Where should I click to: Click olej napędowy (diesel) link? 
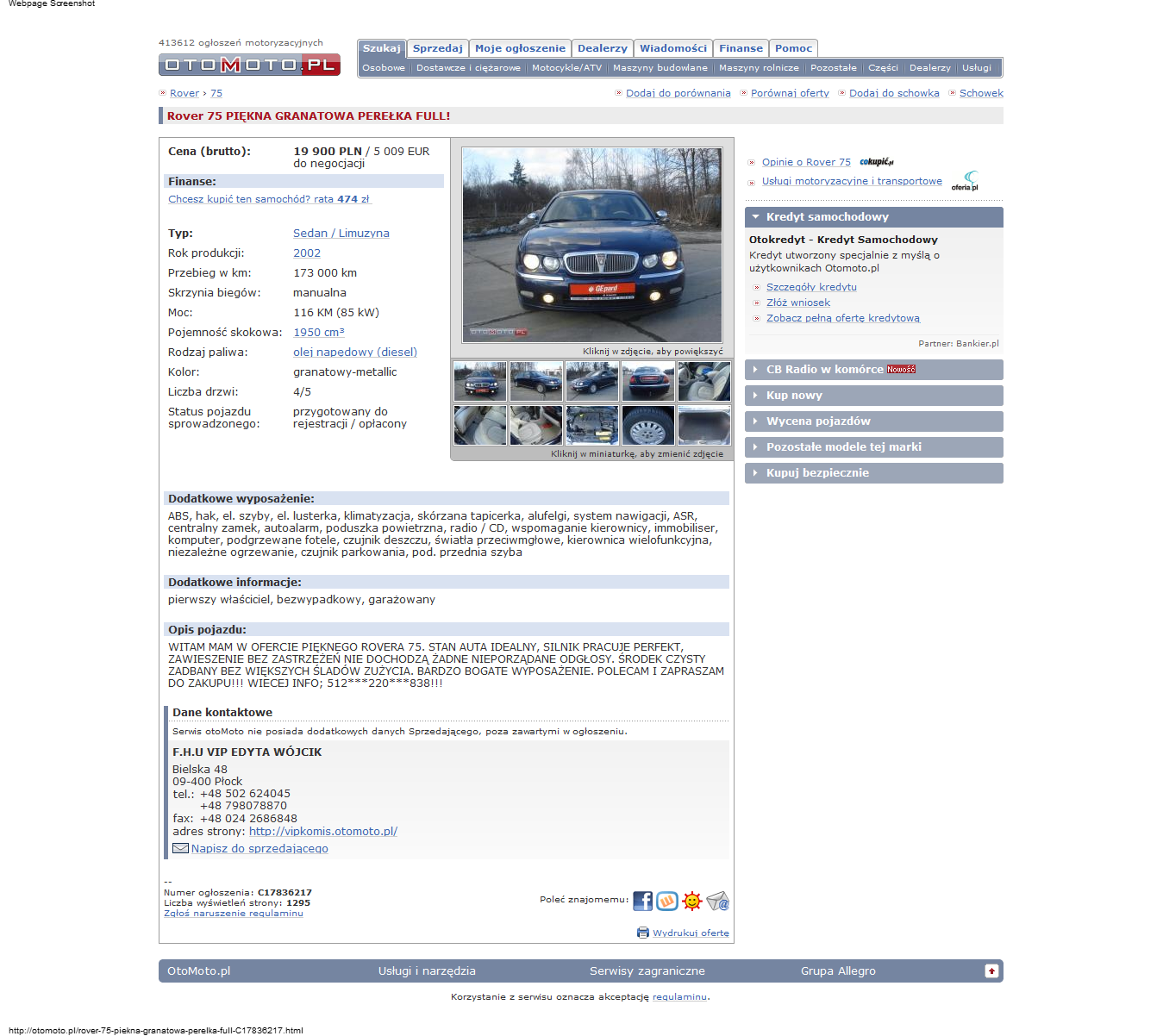(x=355, y=352)
